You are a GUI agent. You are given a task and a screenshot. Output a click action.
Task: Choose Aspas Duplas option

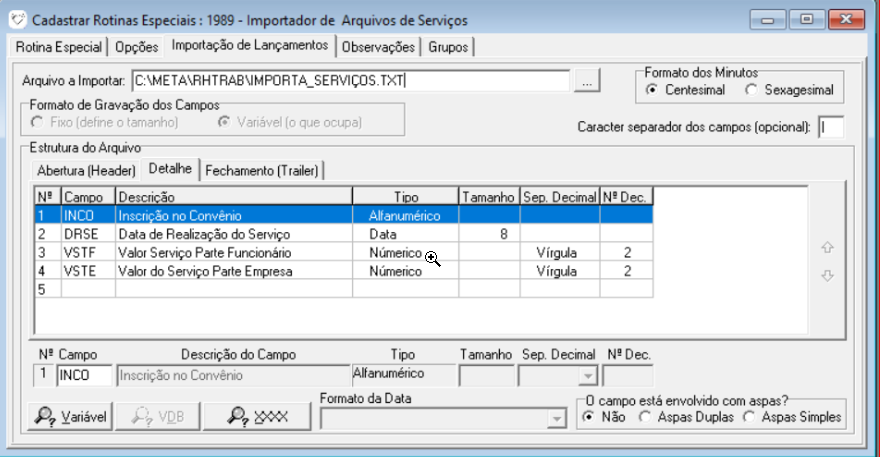point(645,417)
